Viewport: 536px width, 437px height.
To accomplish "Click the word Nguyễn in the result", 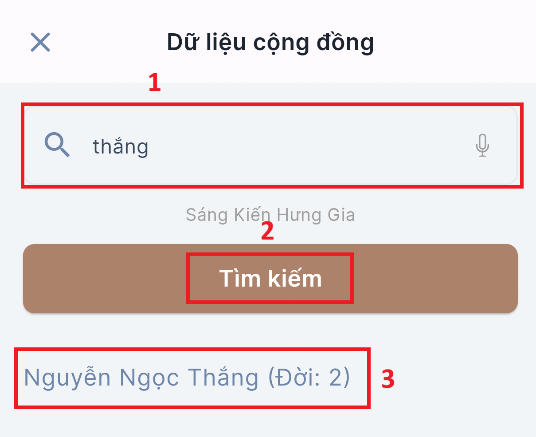I will click(x=67, y=378).
